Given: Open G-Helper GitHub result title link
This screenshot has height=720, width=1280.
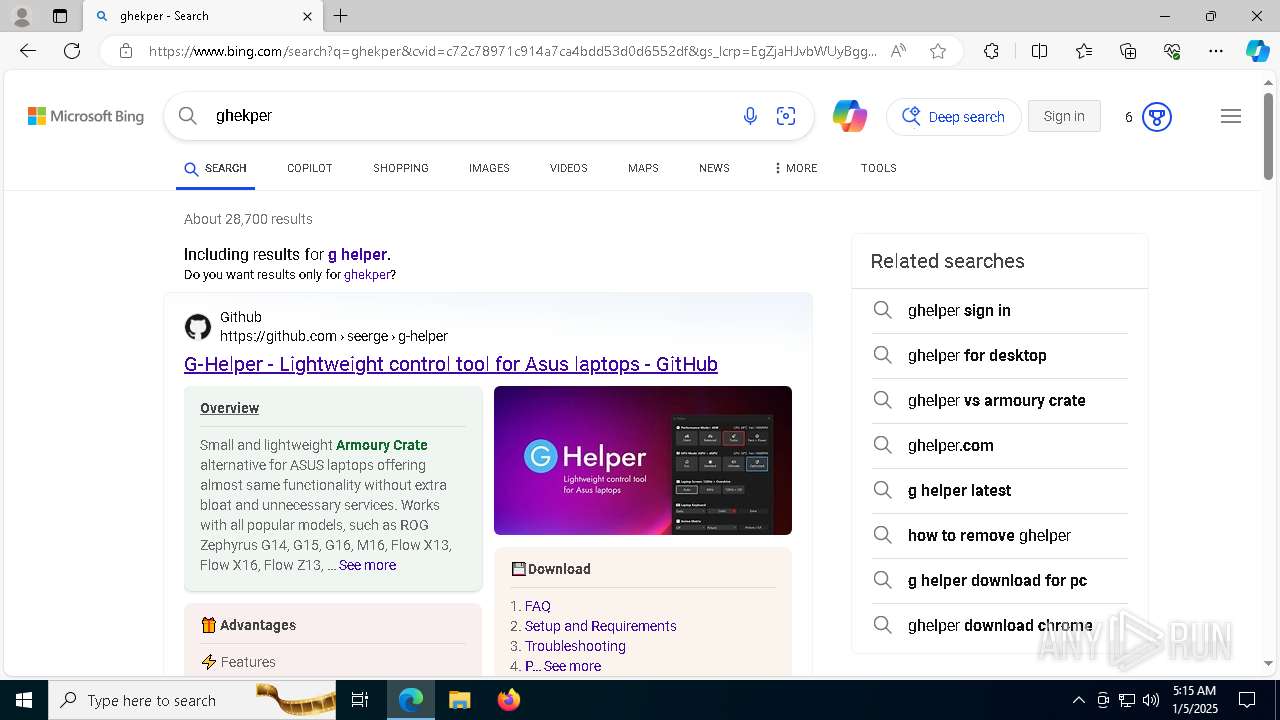Looking at the screenshot, I should pyautogui.click(x=451, y=364).
